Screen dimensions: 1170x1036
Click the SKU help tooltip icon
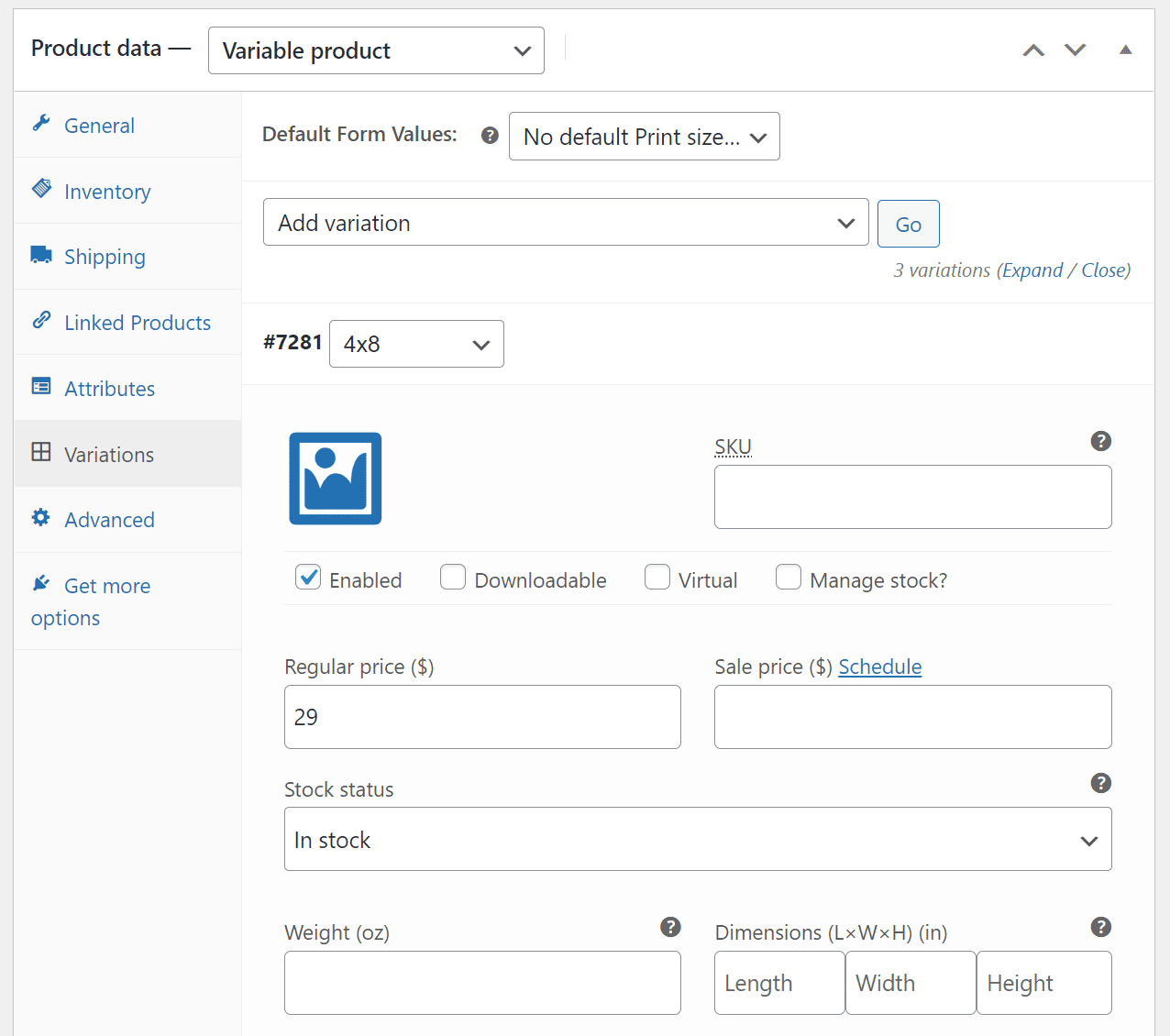click(x=1101, y=441)
